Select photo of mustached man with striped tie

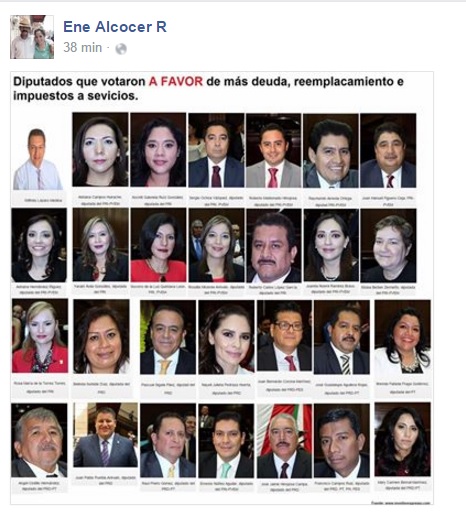[342, 337]
